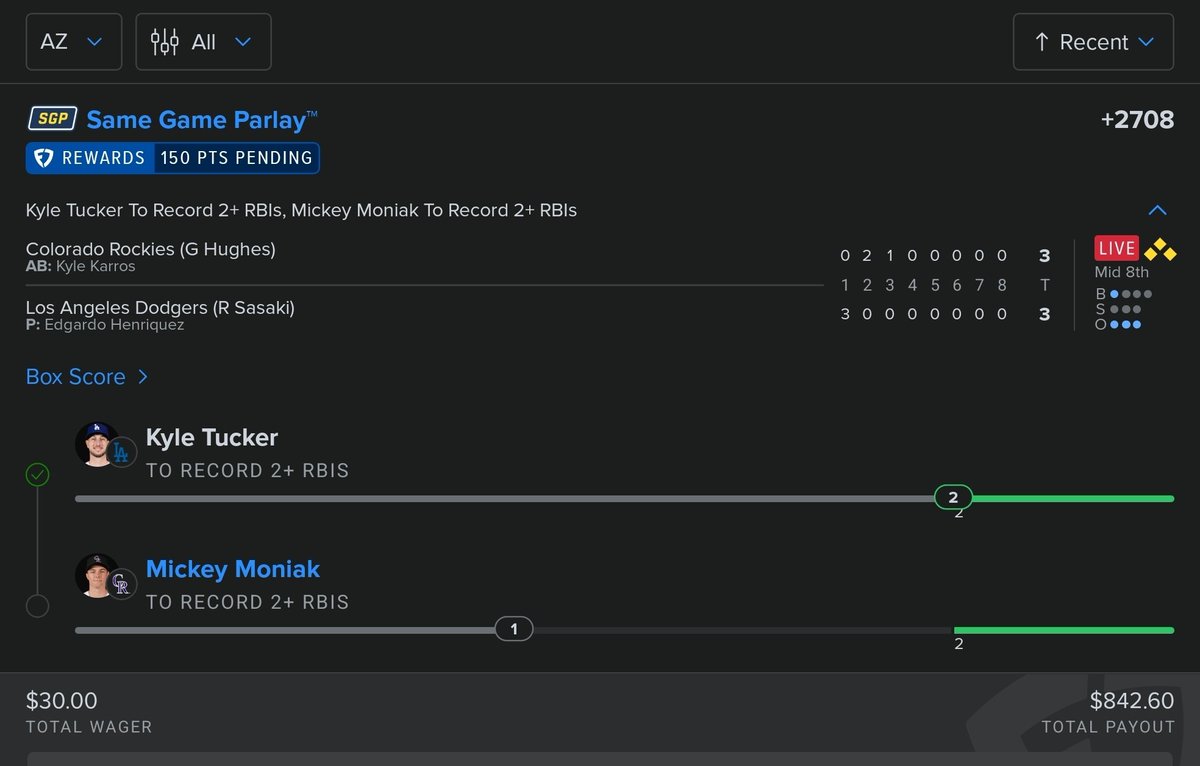Open the Same Game Parlay title
The image size is (1200, 766).
(202, 120)
